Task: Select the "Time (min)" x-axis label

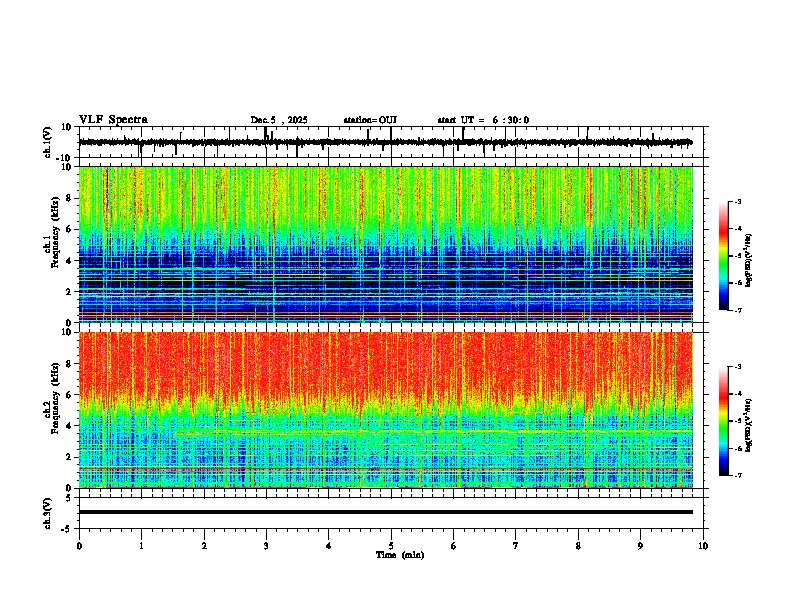Action: 400,555
